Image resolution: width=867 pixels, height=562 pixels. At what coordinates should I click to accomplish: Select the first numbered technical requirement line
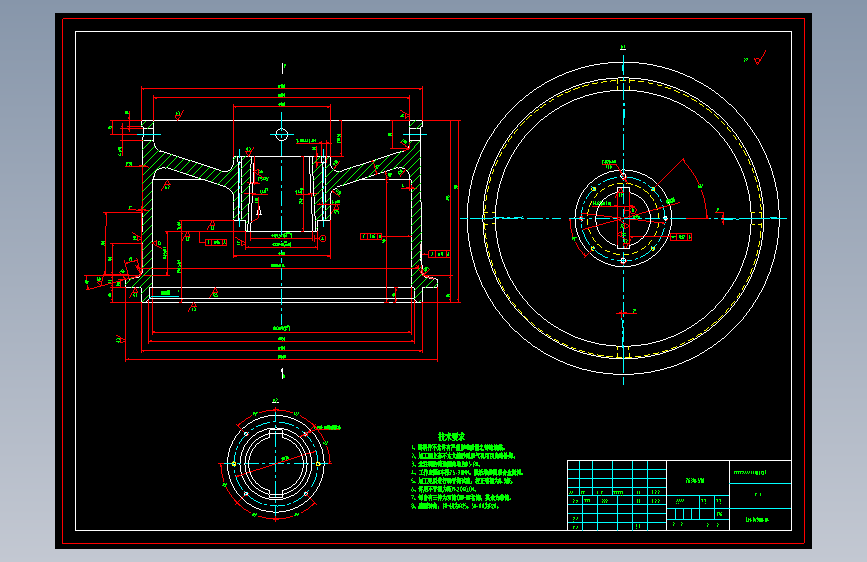[458, 447]
